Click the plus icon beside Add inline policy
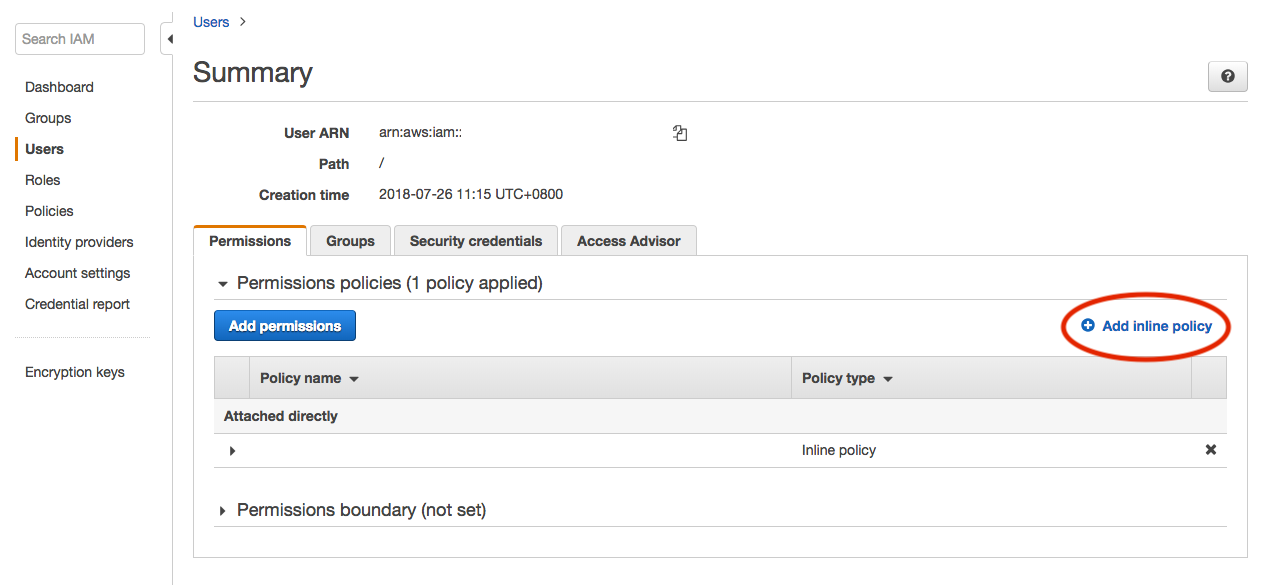 point(1088,326)
